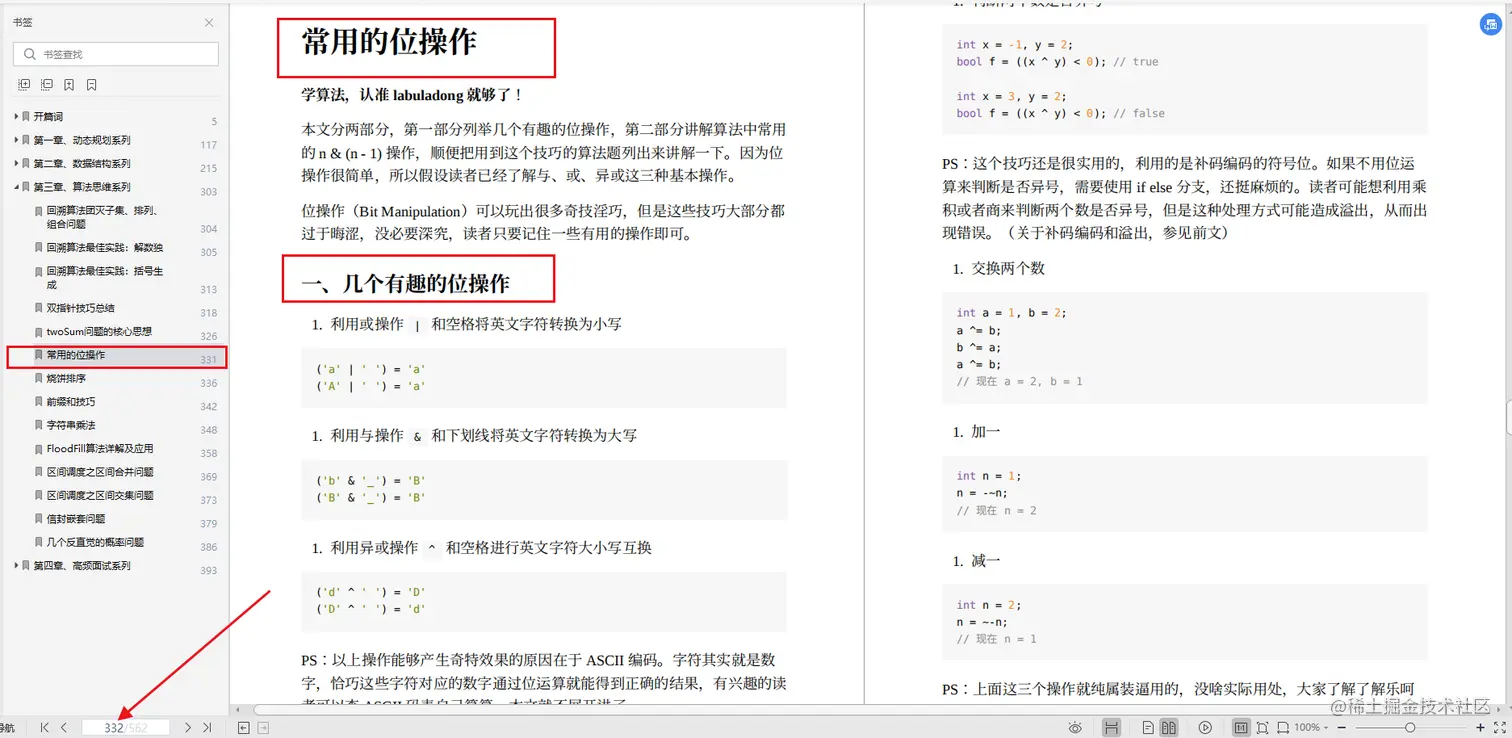Image resolution: width=1512 pixels, height=738 pixels.
Task: Activate the eye-protection reading mode
Action: tap(1076, 727)
